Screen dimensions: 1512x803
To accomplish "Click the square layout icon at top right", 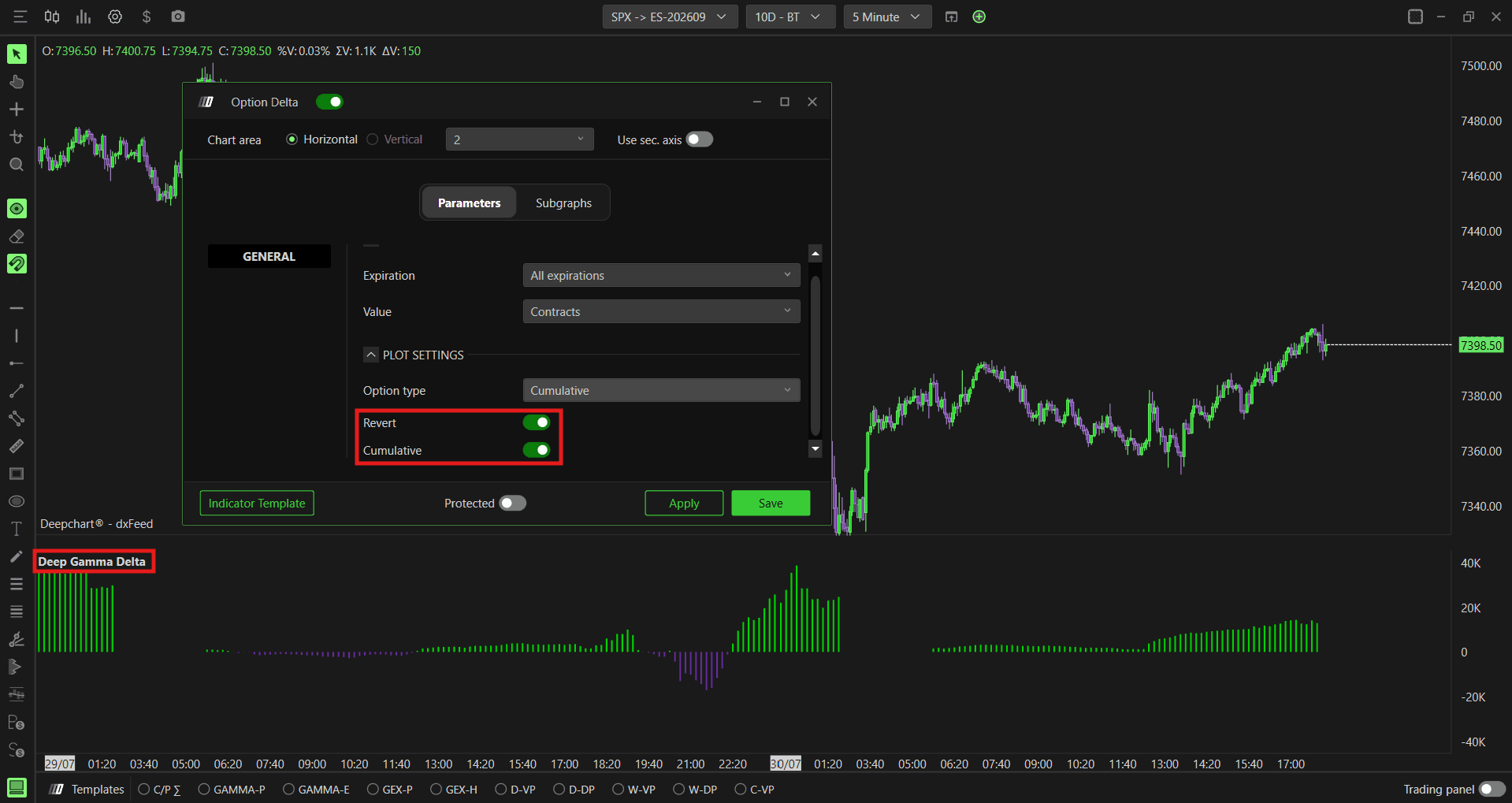I will 1415,17.
